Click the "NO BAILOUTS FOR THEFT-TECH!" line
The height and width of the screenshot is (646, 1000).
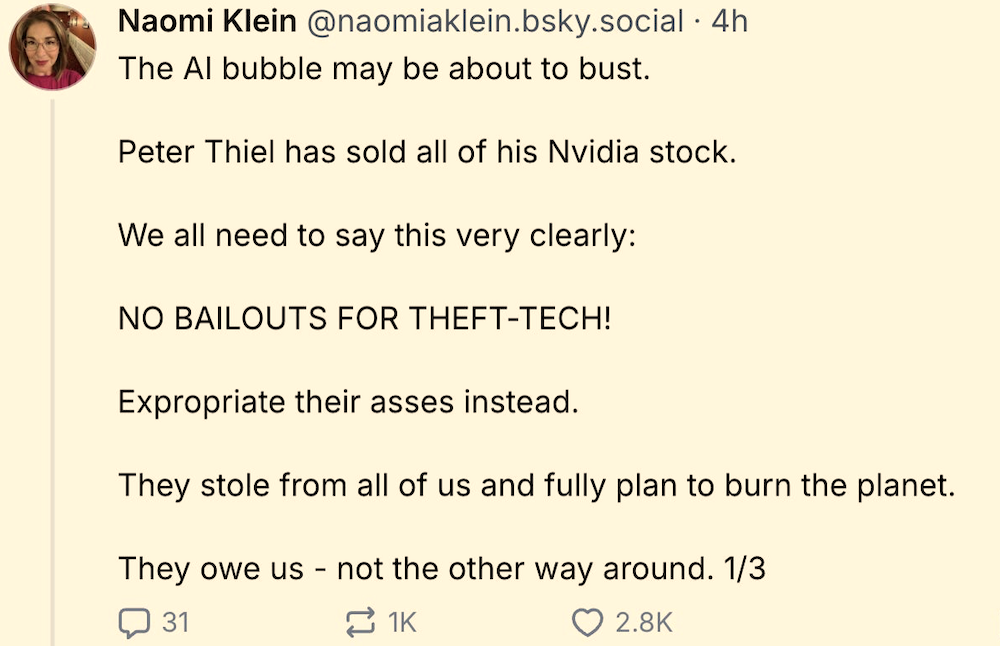(364, 320)
